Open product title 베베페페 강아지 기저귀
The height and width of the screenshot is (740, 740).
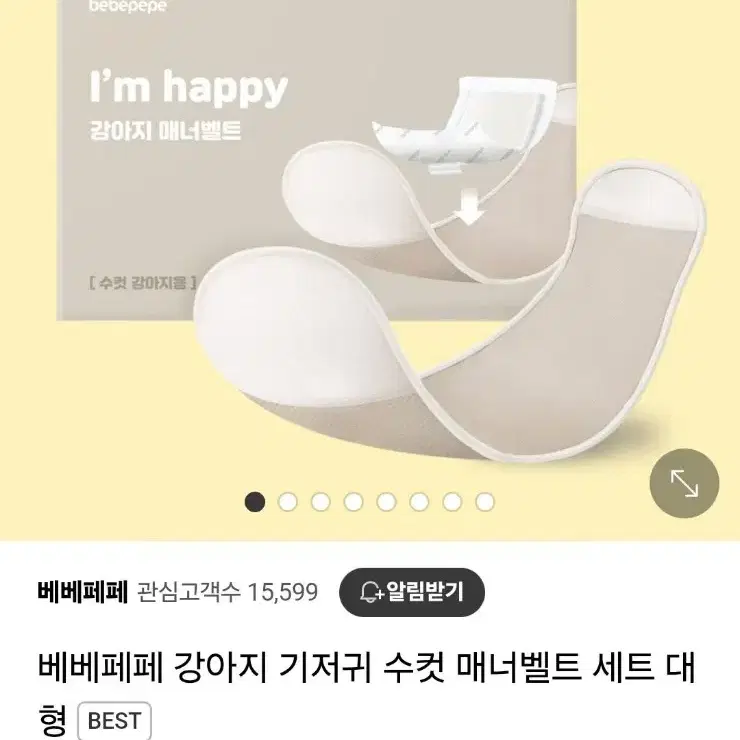(x=366, y=694)
